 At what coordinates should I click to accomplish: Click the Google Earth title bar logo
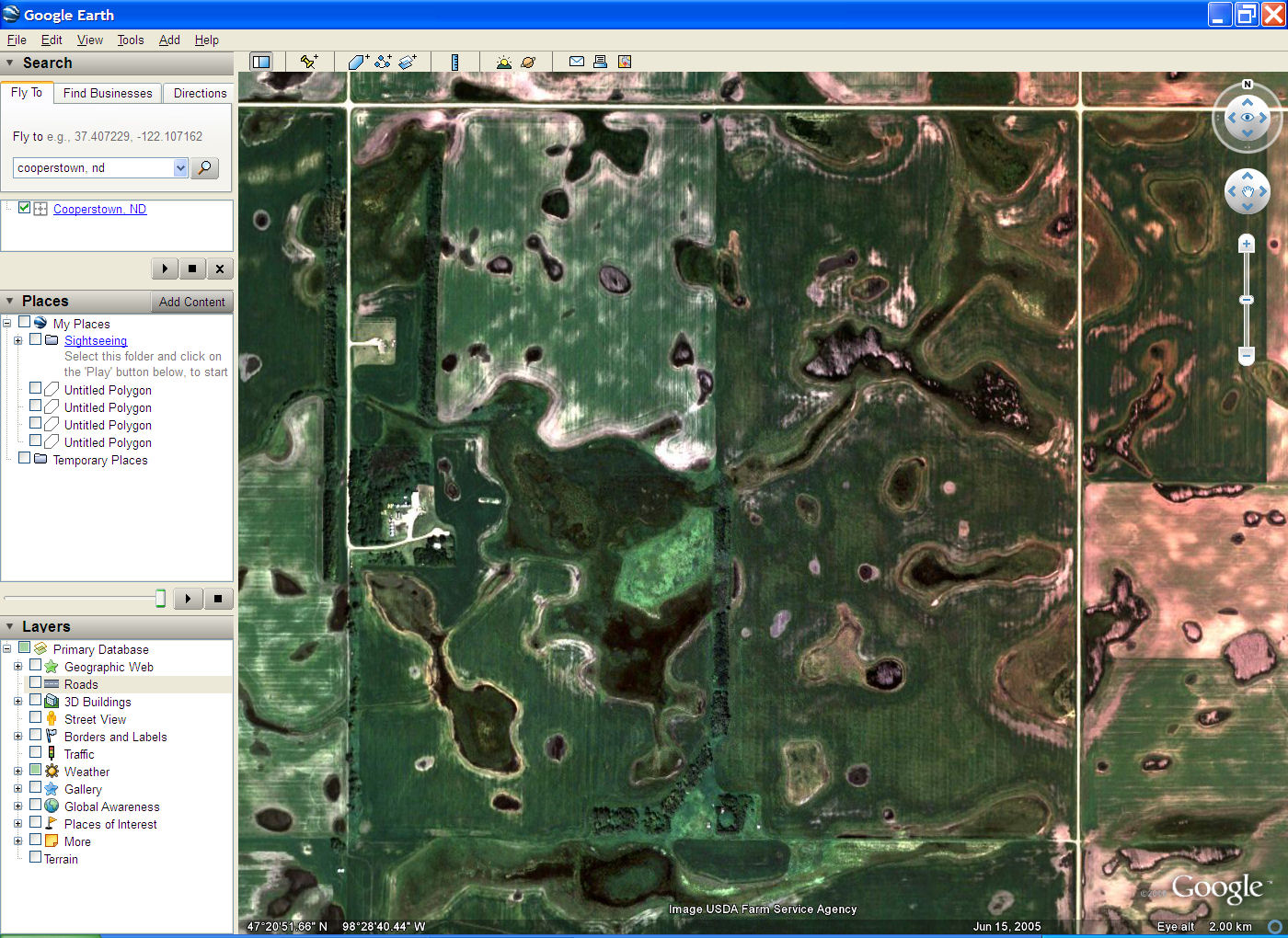tap(11, 14)
